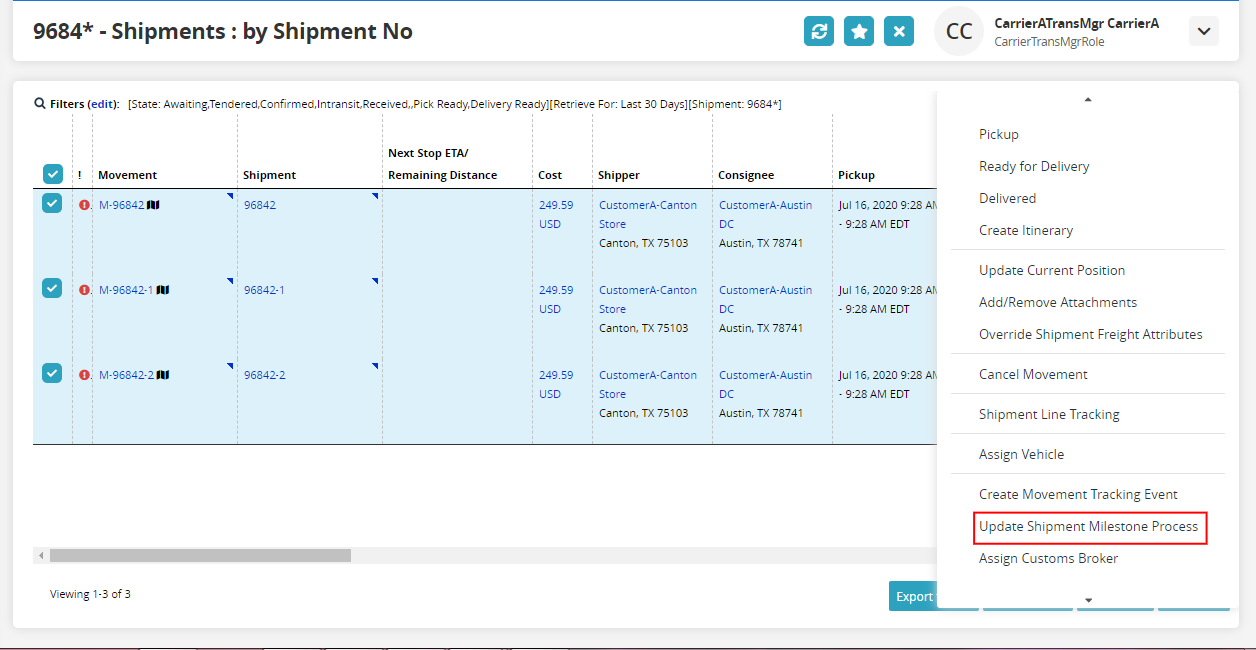The image size is (1256, 650).
Task: Click the CC user avatar
Action: [958, 31]
